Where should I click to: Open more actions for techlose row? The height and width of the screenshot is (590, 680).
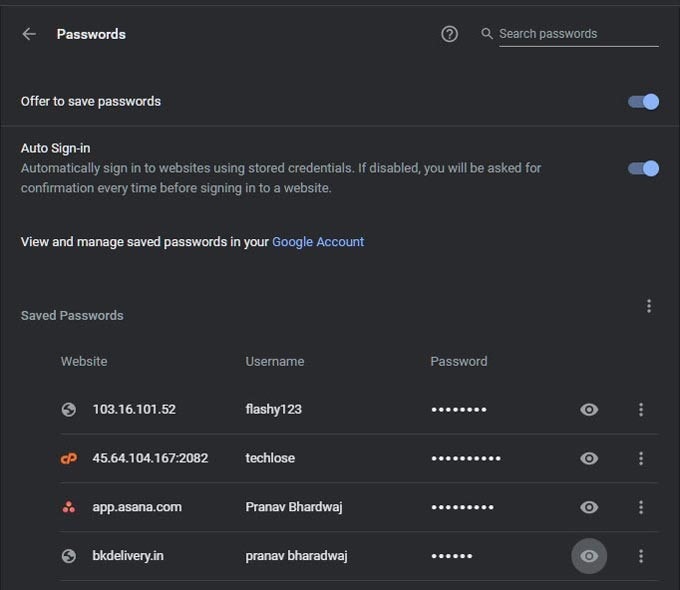coord(641,458)
